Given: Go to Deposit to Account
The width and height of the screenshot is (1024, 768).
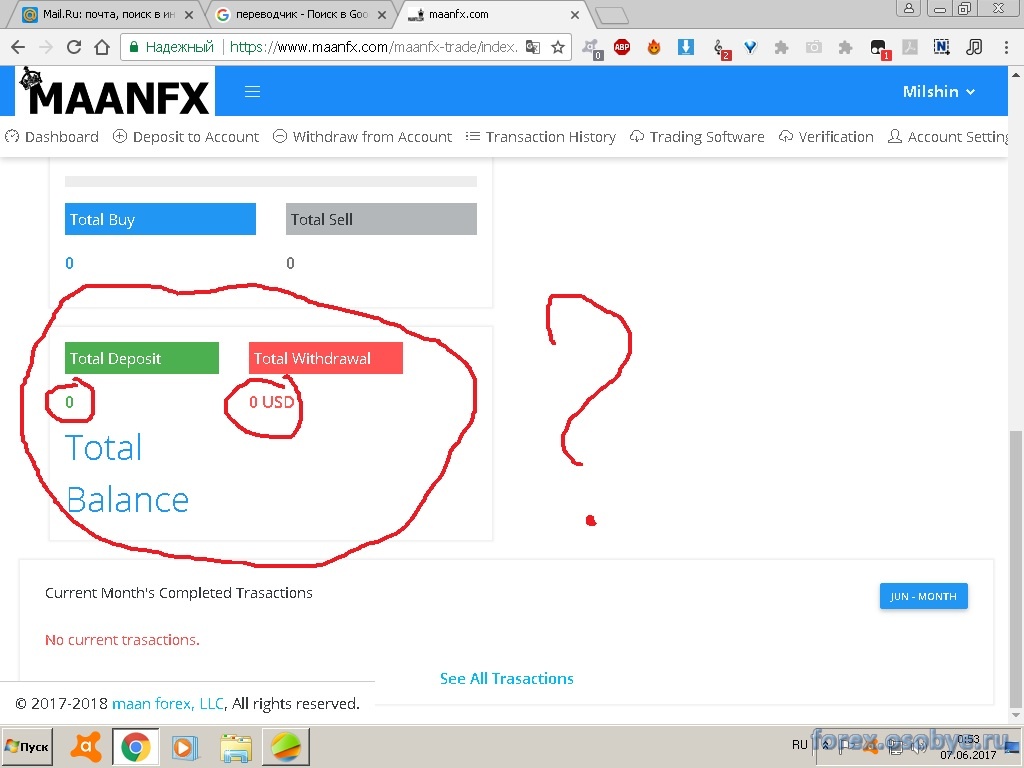Looking at the screenshot, I should point(185,136).
